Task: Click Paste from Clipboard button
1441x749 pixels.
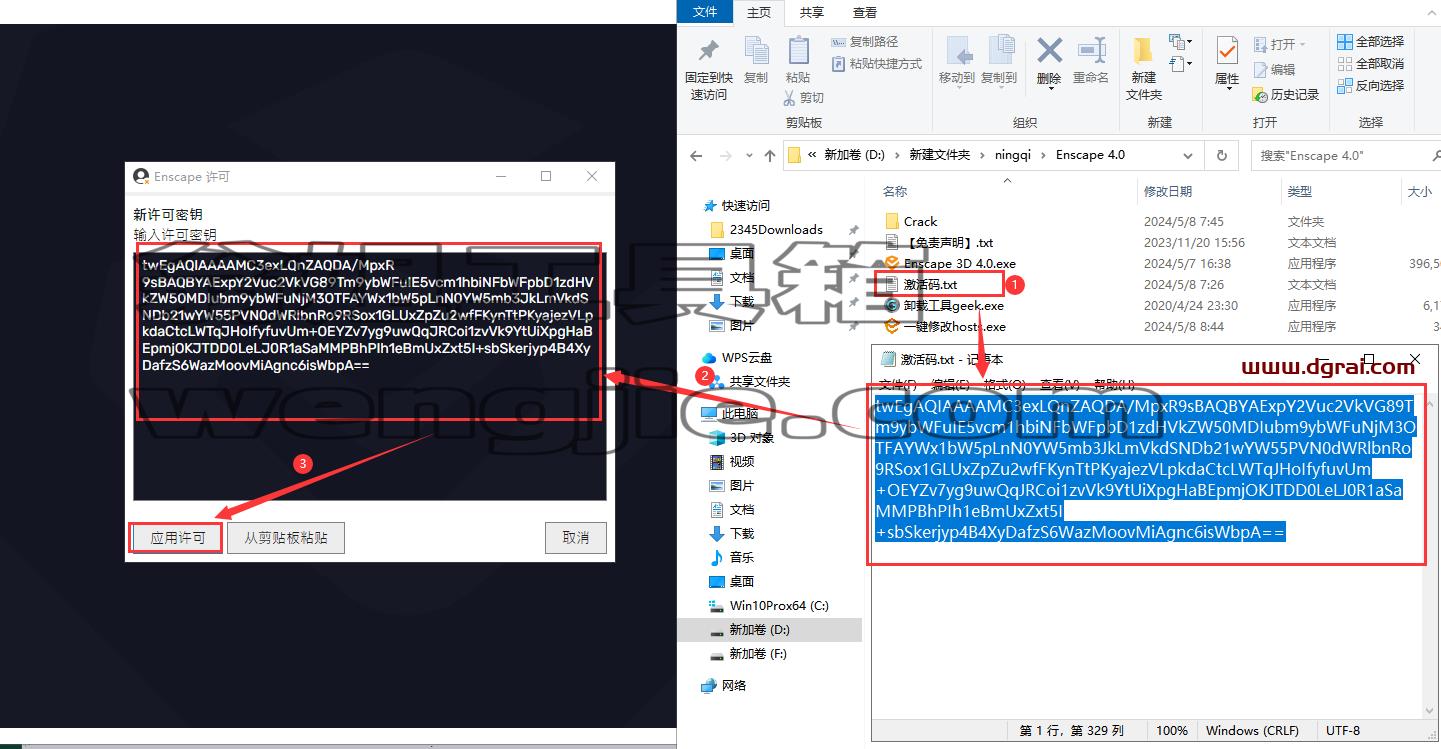Action: click(x=286, y=538)
